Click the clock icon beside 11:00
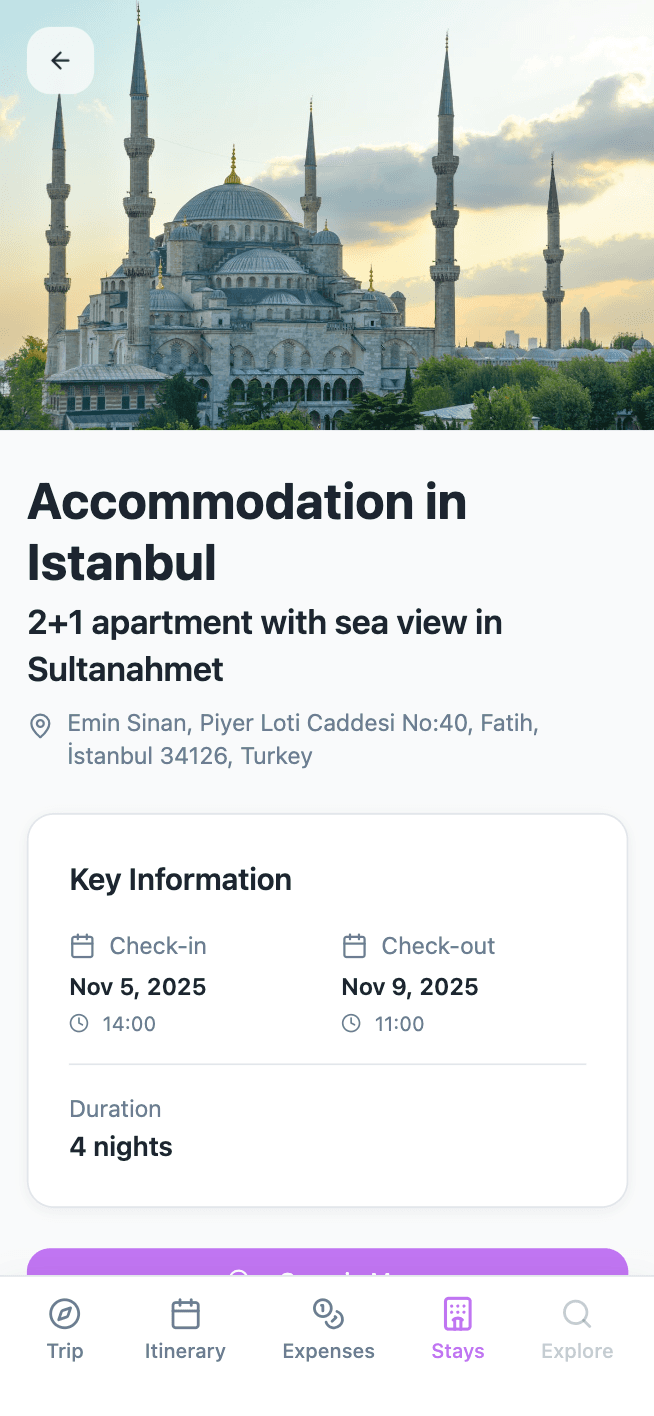Viewport: 654px width, 1416px height. (x=351, y=1024)
